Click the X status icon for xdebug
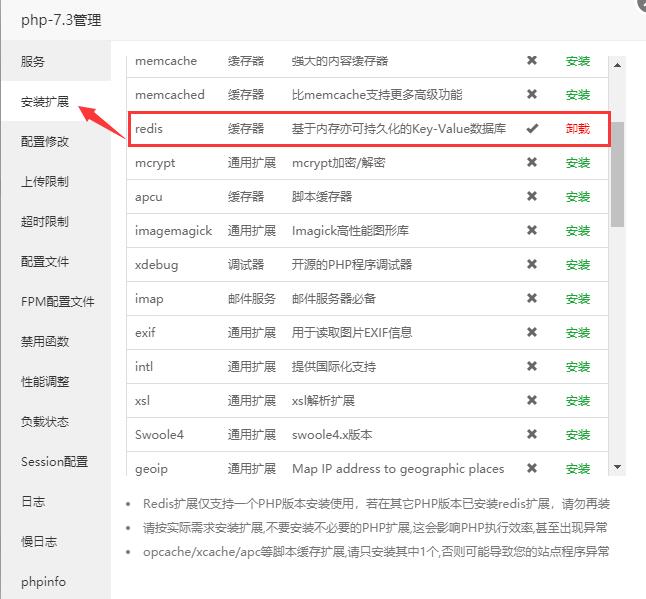 point(532,265)
